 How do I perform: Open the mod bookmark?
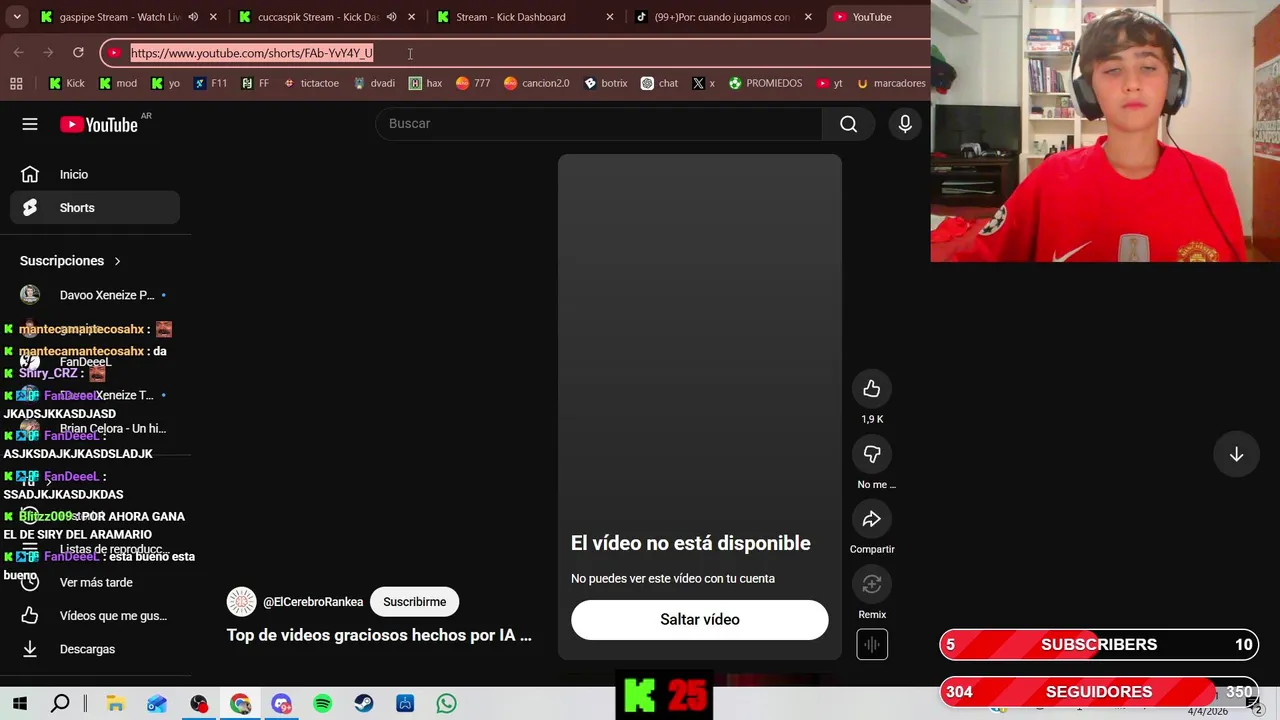point(118,83)
